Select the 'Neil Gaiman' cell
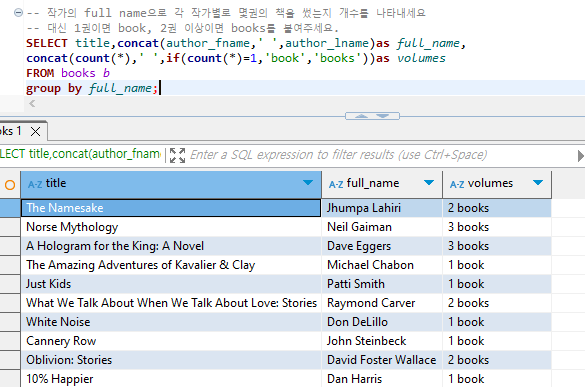The width and height of the screenshot is (585, 387). (x=382, y=227)
